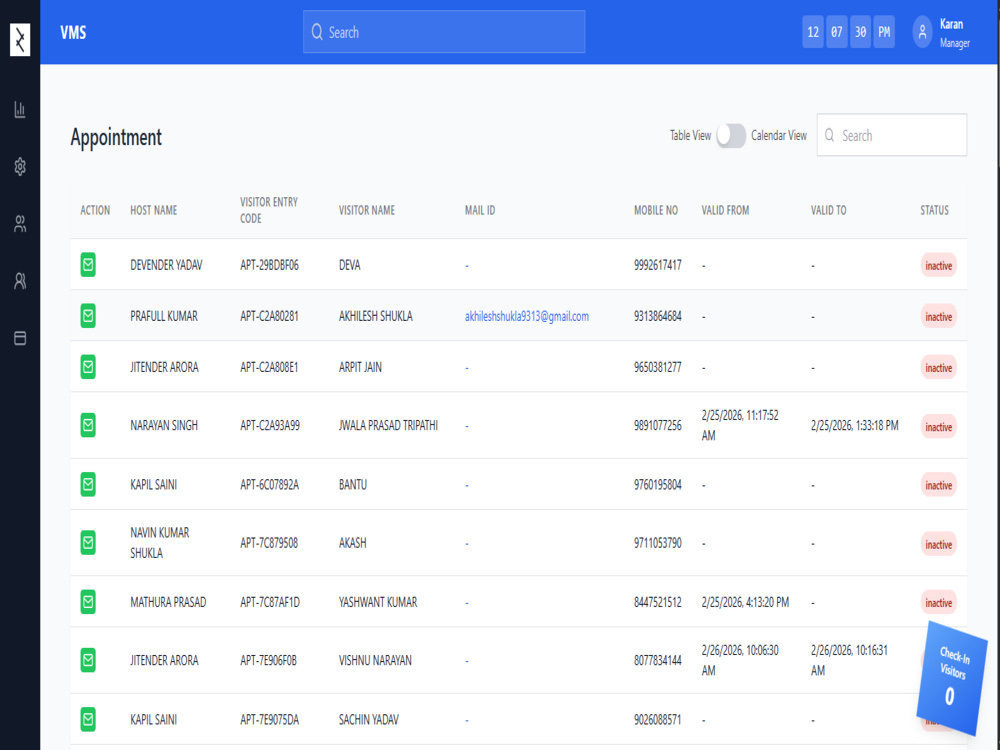Select entry code APT-C2A808E1

click(269, 367)
